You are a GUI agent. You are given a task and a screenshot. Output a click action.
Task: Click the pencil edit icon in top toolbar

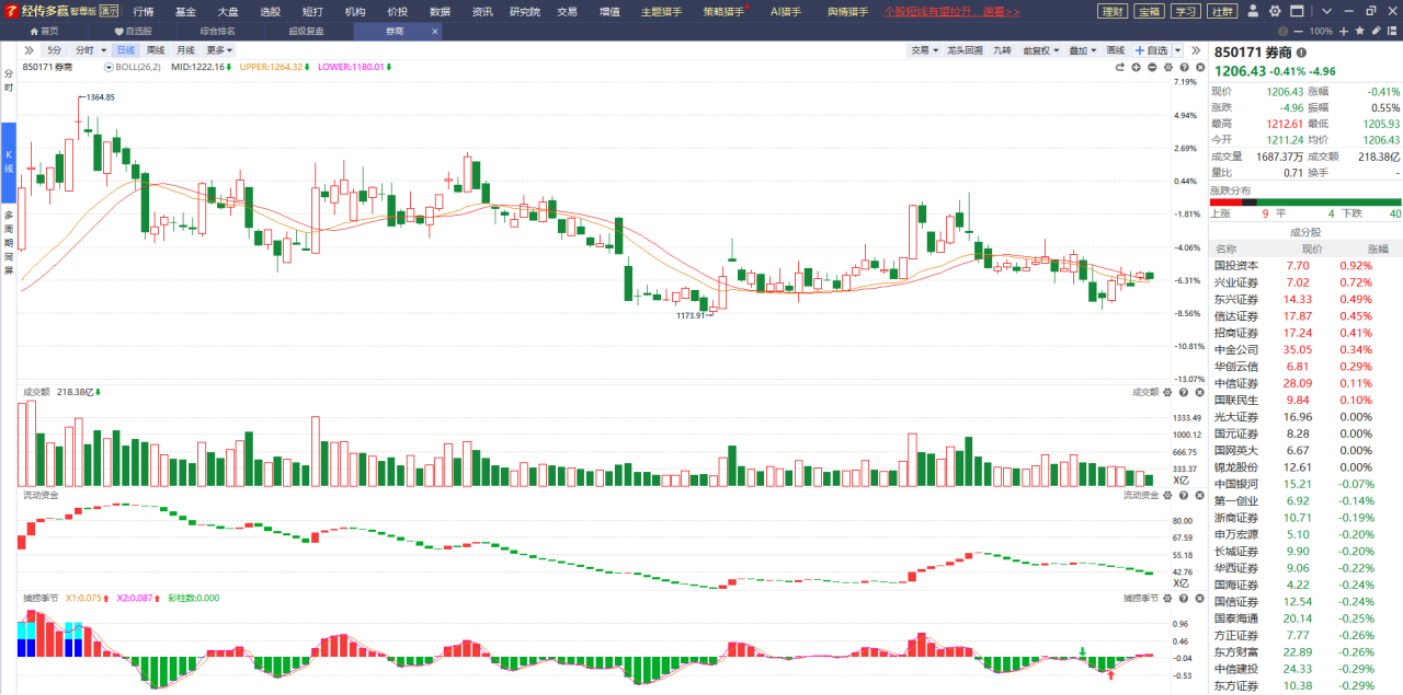click(x=1376, y=31)
